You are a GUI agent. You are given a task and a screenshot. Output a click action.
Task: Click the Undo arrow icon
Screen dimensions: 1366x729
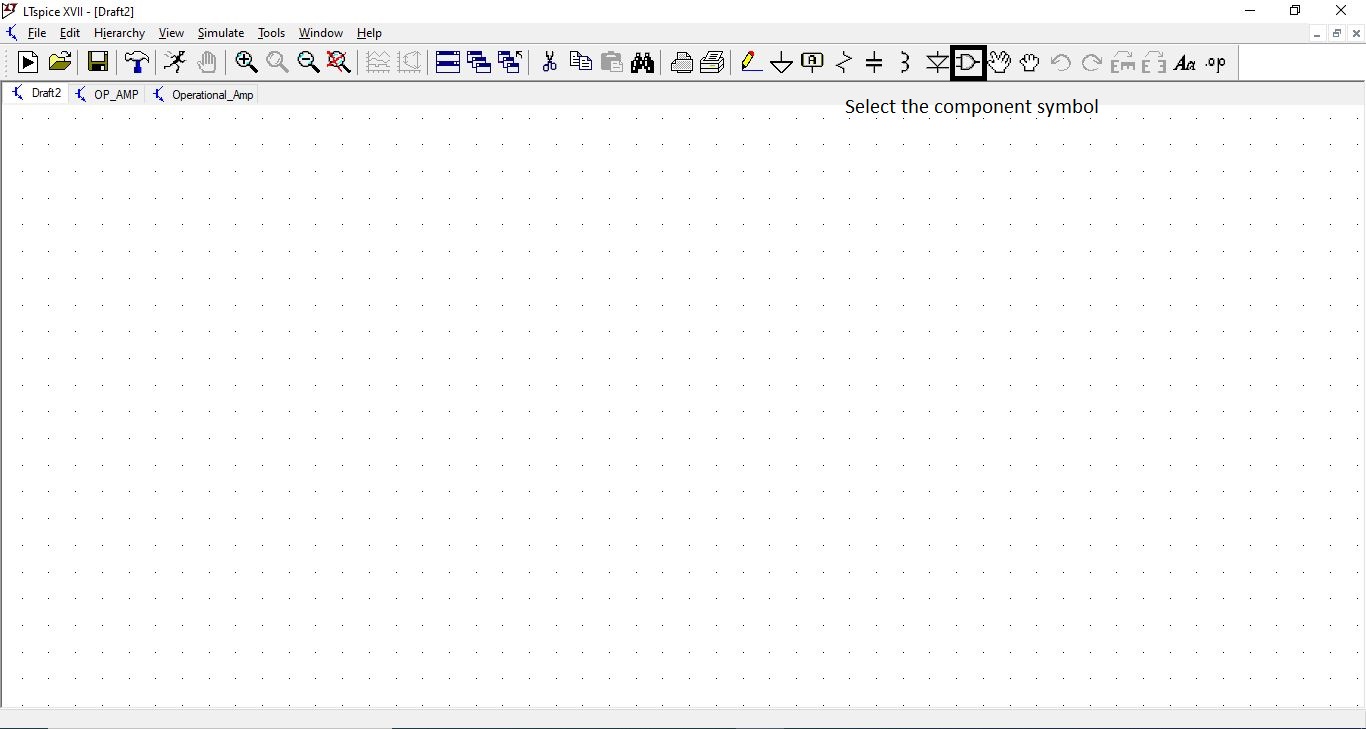(x=1061, y=63)
